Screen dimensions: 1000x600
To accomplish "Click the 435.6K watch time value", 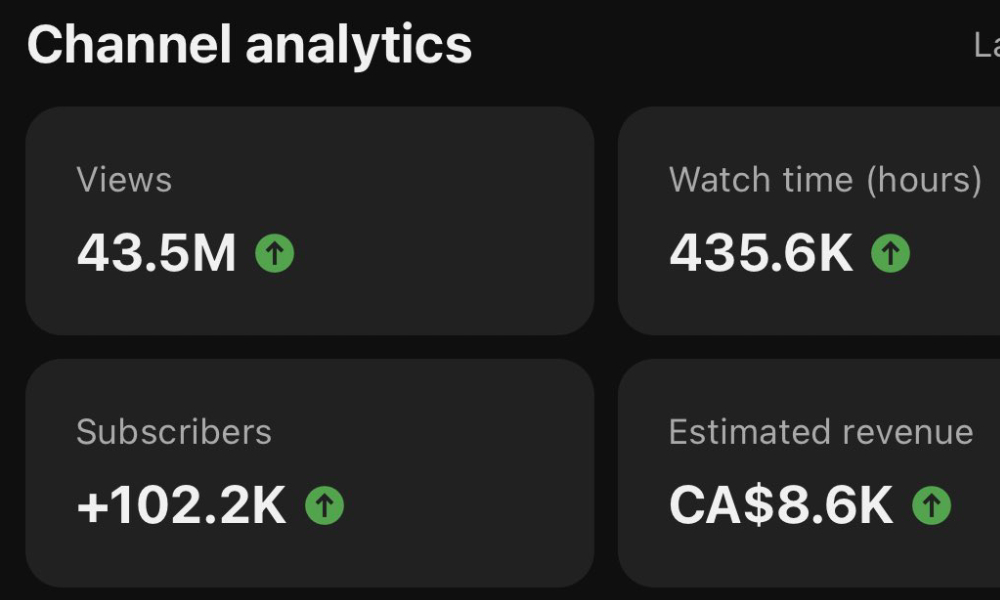I will point(760,254).
